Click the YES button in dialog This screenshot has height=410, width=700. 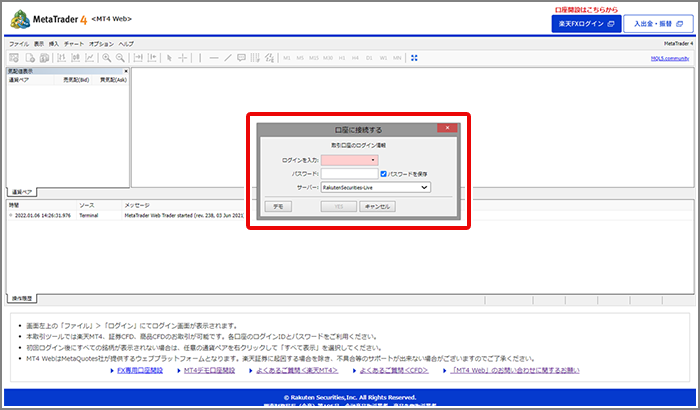pos(339,206)
